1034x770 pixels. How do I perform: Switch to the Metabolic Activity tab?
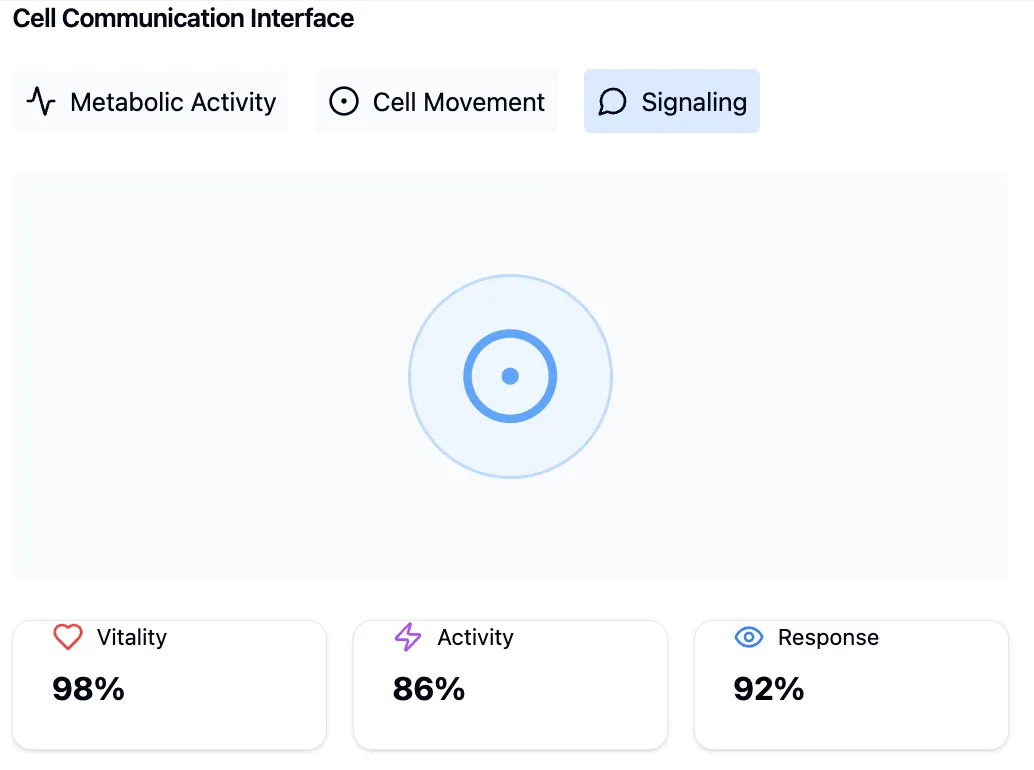(150, 102)
